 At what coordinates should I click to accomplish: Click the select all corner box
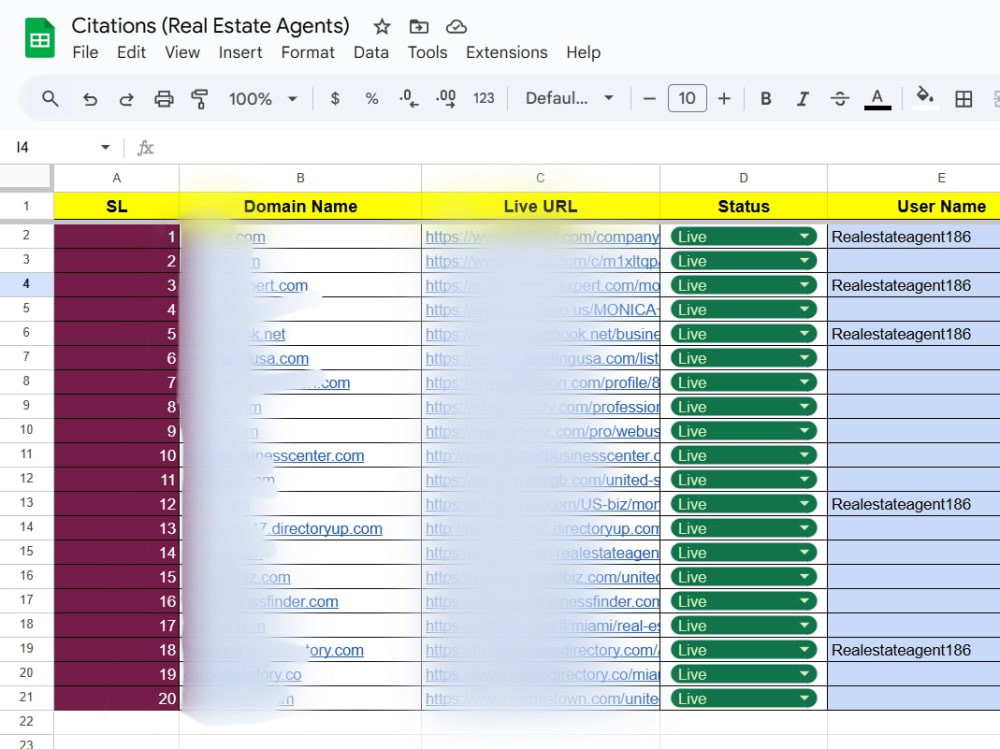coord(26,177)
